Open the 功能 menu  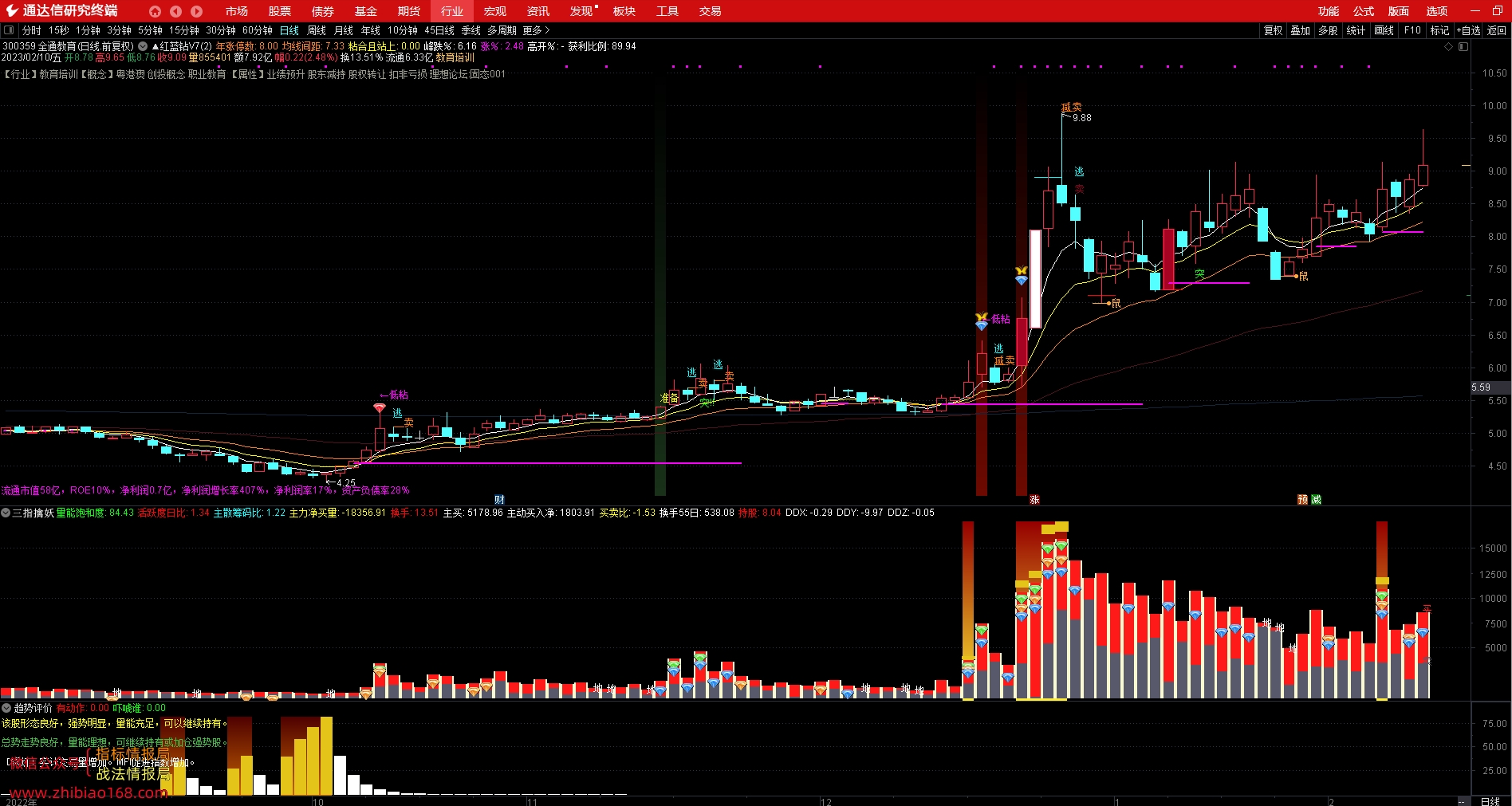[1329, 11]
